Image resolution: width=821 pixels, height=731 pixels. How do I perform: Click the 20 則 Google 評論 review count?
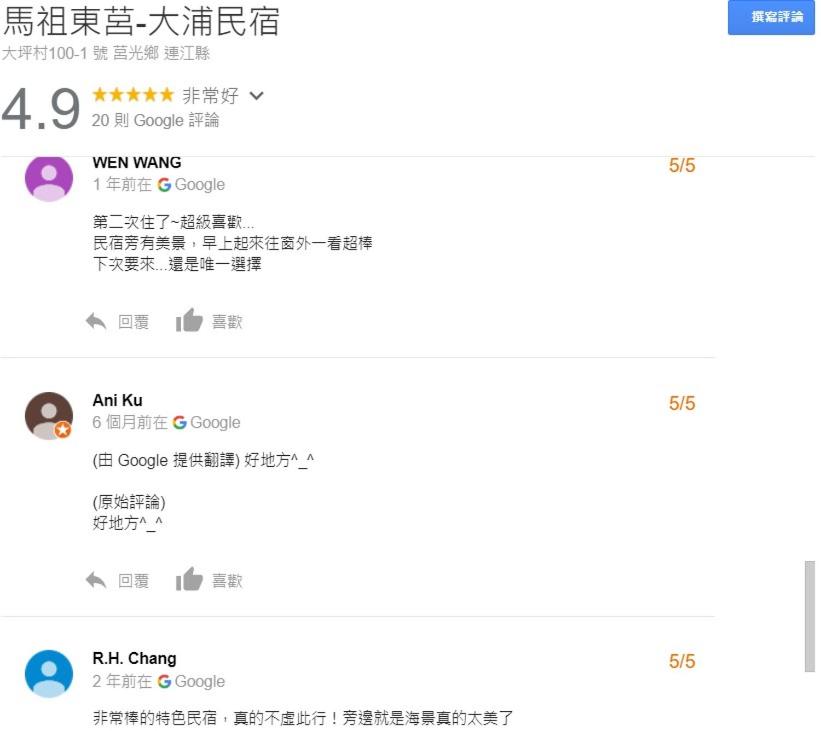click(155, 121)
